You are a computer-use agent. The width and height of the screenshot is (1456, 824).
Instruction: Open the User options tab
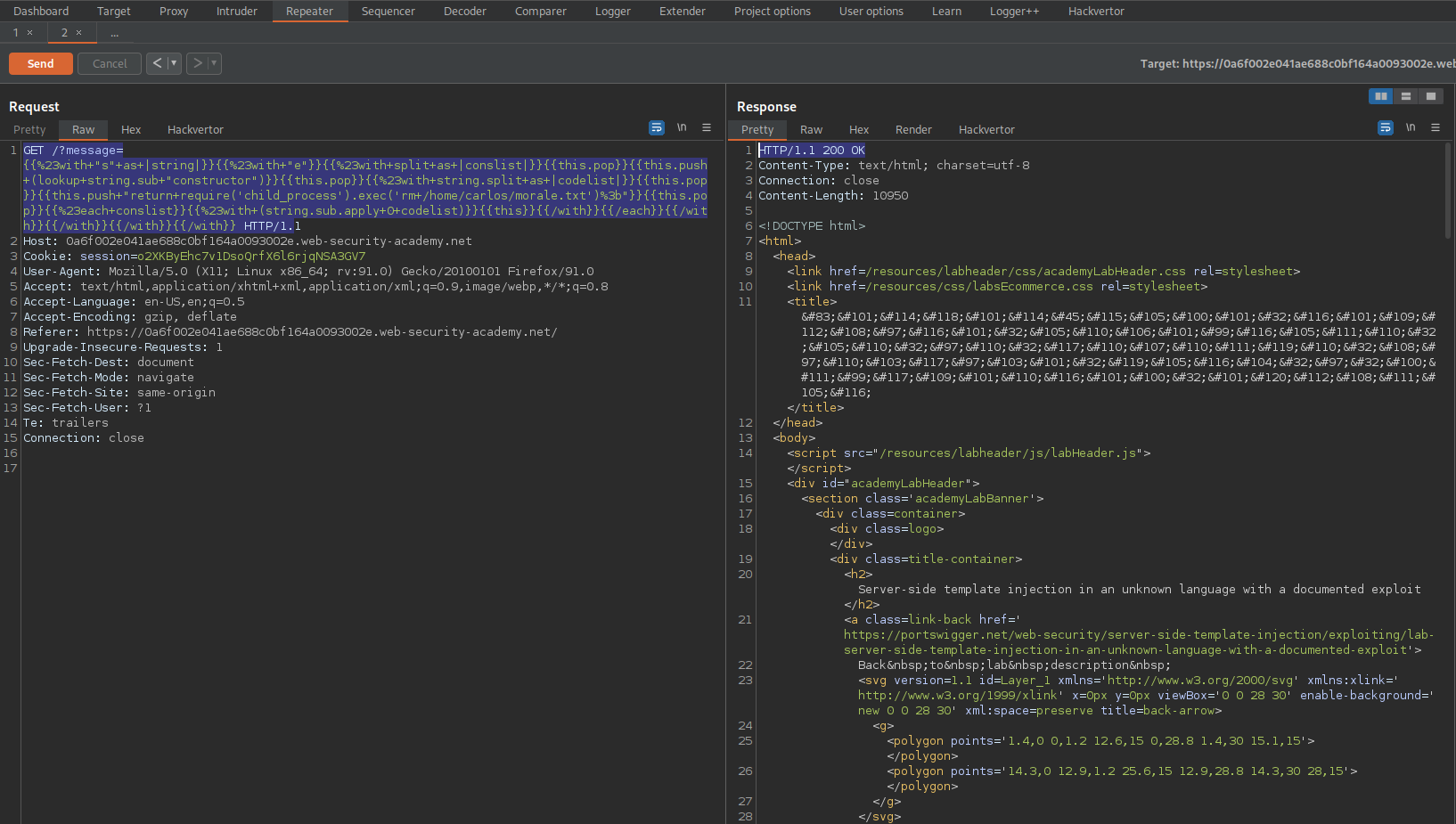(x=871, y=12)
